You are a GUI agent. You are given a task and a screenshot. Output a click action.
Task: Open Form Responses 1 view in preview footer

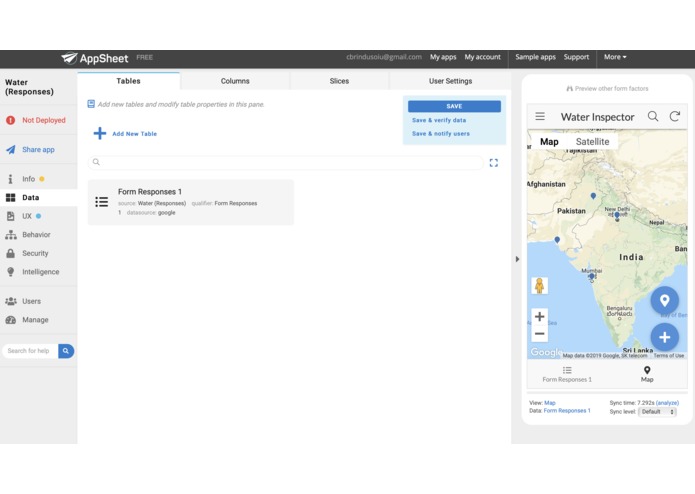pos(567,374)
